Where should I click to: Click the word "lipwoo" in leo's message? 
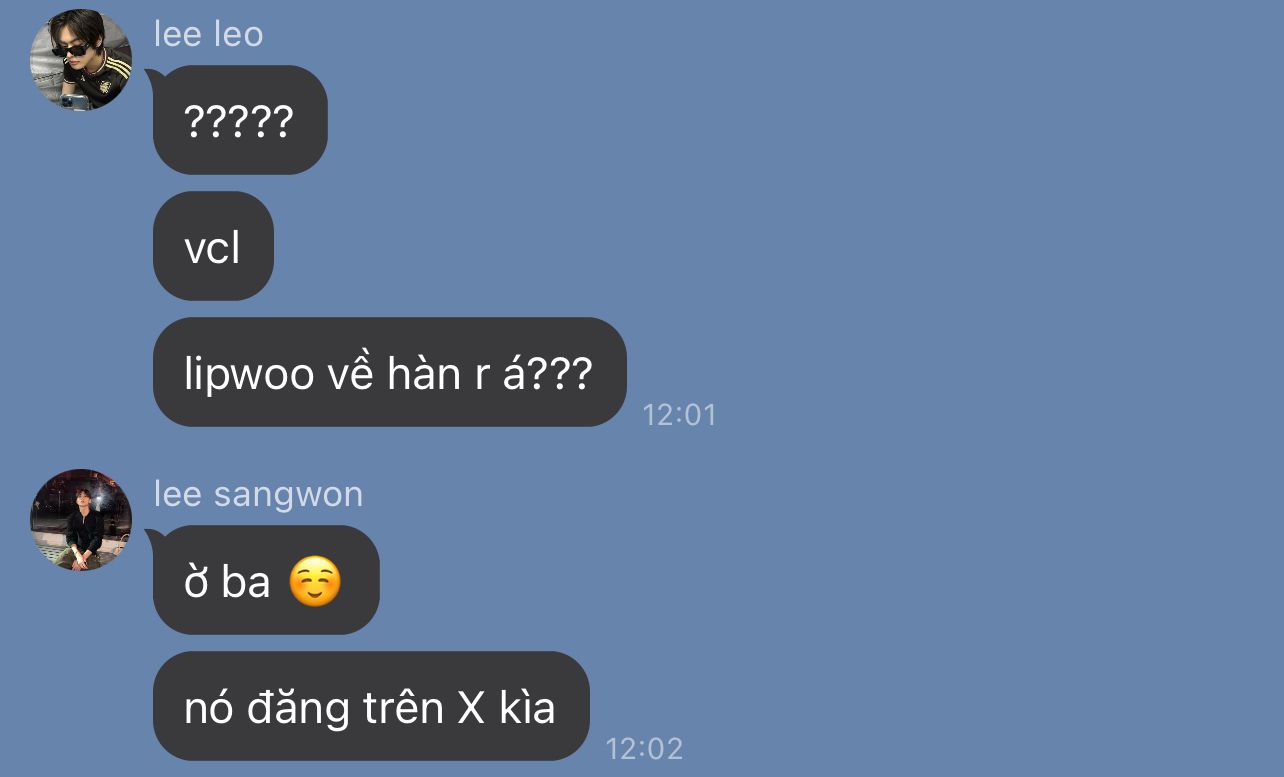click(x=249, y=374)
